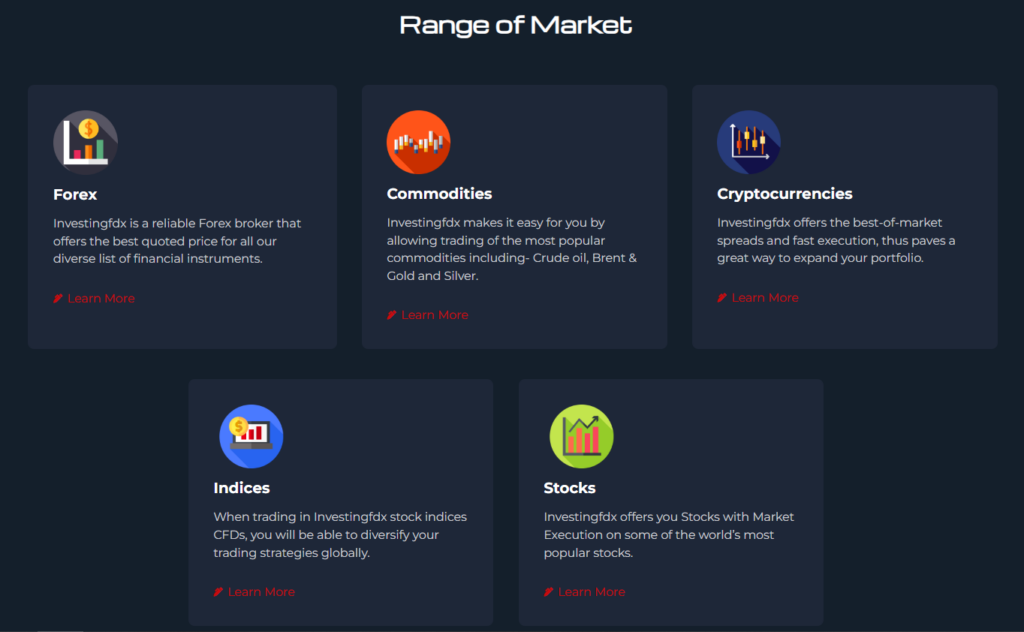This screenshot has height=632, width=1024.
Task: Click the Range of Market page heading
Action: (x=515, y=25)
